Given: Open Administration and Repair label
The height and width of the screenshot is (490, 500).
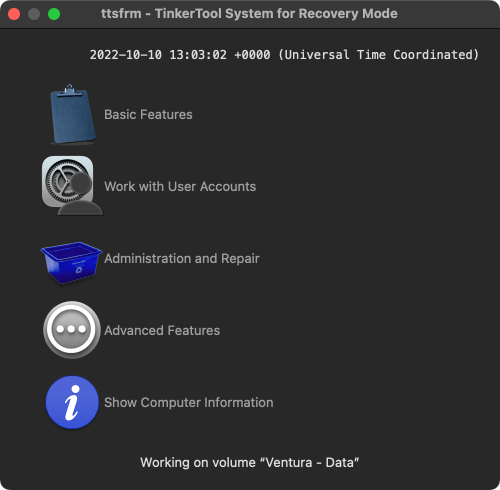Looking at the screenshot, I should point(182,259).
